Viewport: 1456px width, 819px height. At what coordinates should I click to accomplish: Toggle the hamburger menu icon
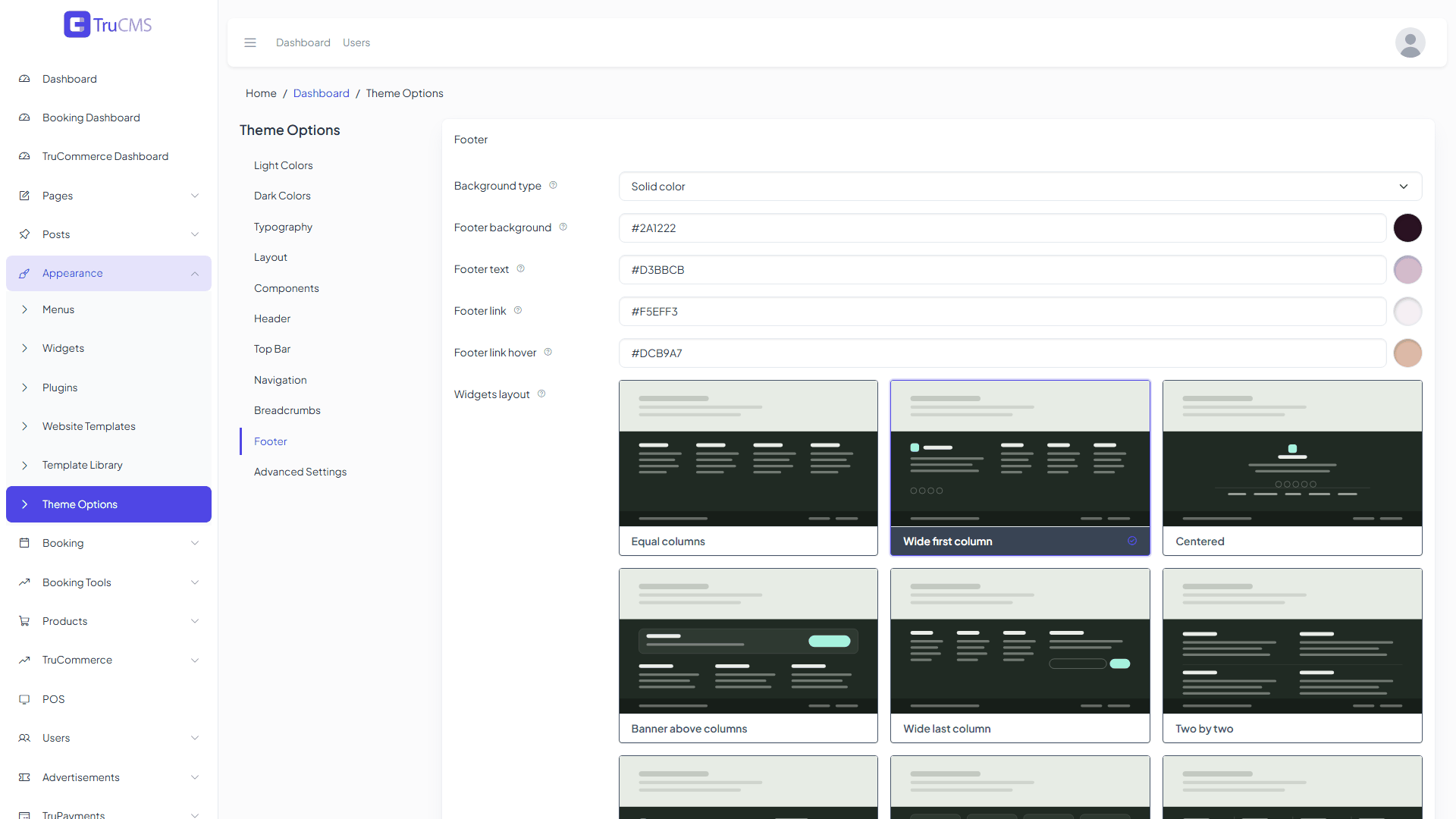tap(250, 42)
